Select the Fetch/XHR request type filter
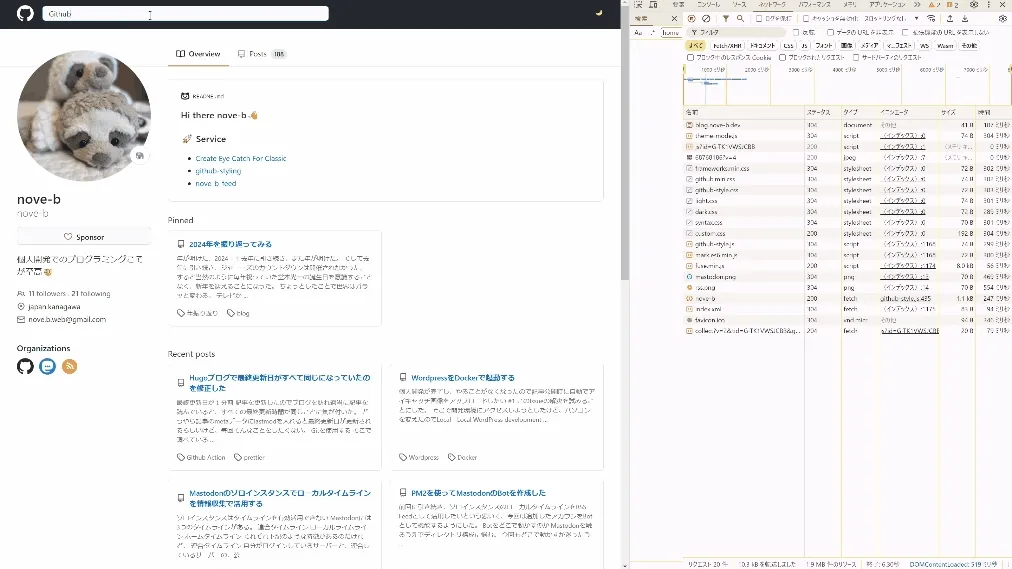The image size is (1012, 569). tap(727, 45)
